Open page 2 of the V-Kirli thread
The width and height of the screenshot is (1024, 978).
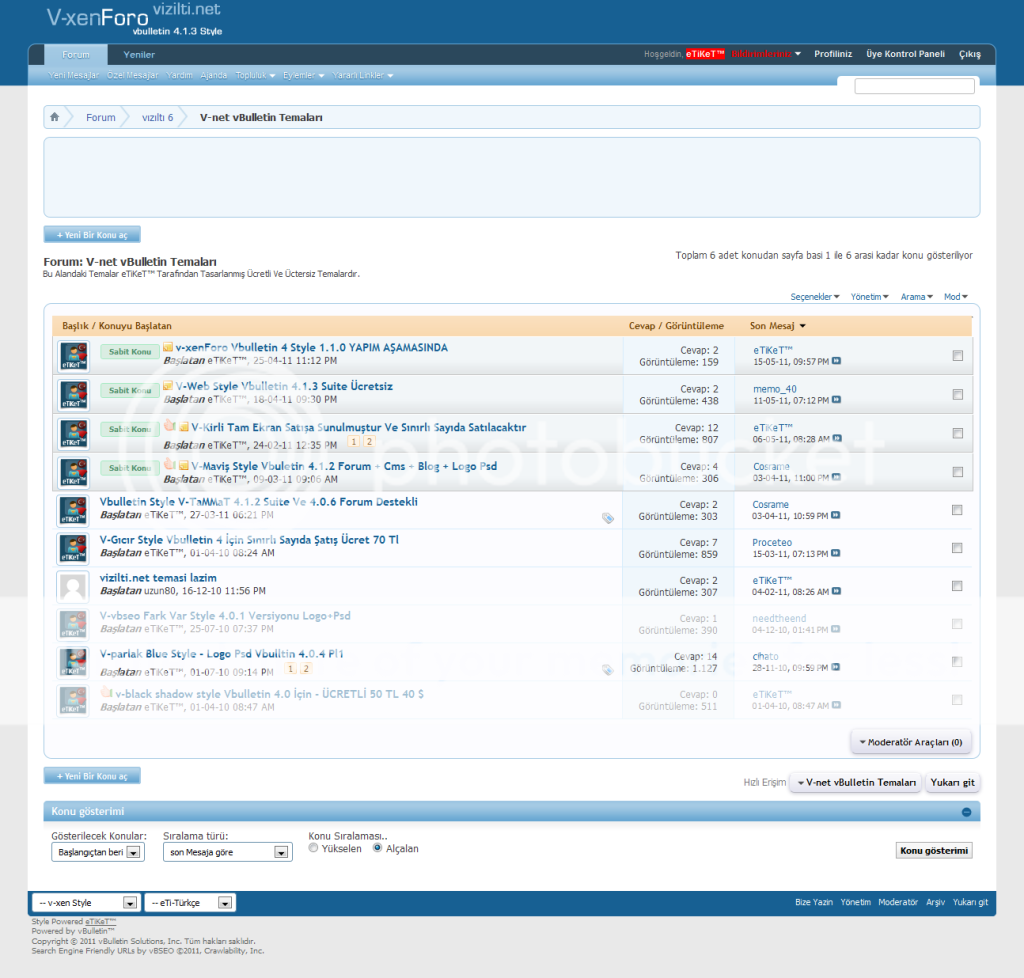coord(369,442)
